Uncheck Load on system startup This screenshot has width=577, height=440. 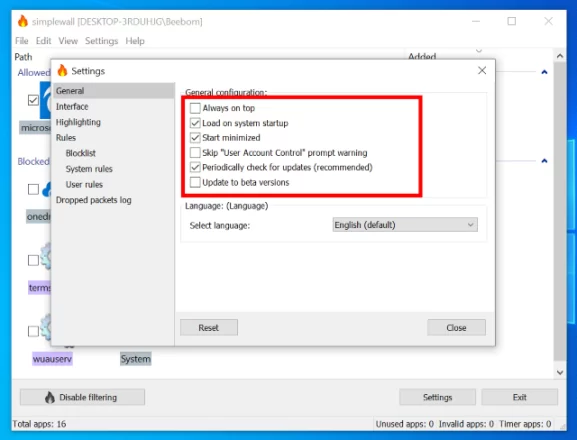(x=195, y=123)
